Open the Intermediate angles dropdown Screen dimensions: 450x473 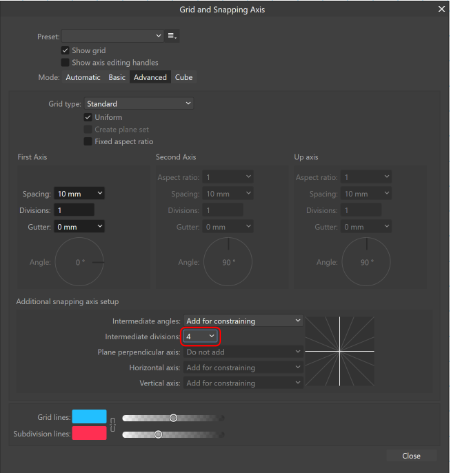click(x=243, y=321)
